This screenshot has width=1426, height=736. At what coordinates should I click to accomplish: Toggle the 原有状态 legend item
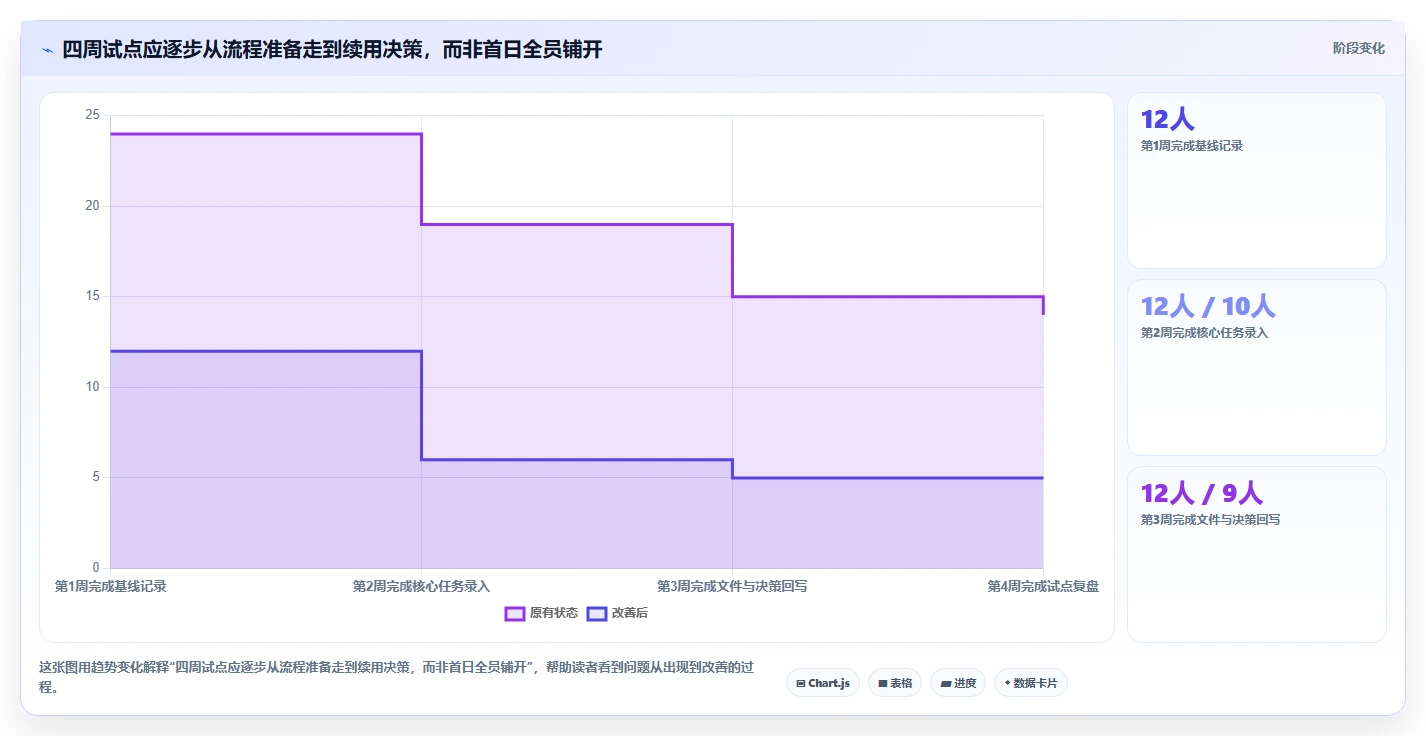pyautogui.click(x=541, y=613)
